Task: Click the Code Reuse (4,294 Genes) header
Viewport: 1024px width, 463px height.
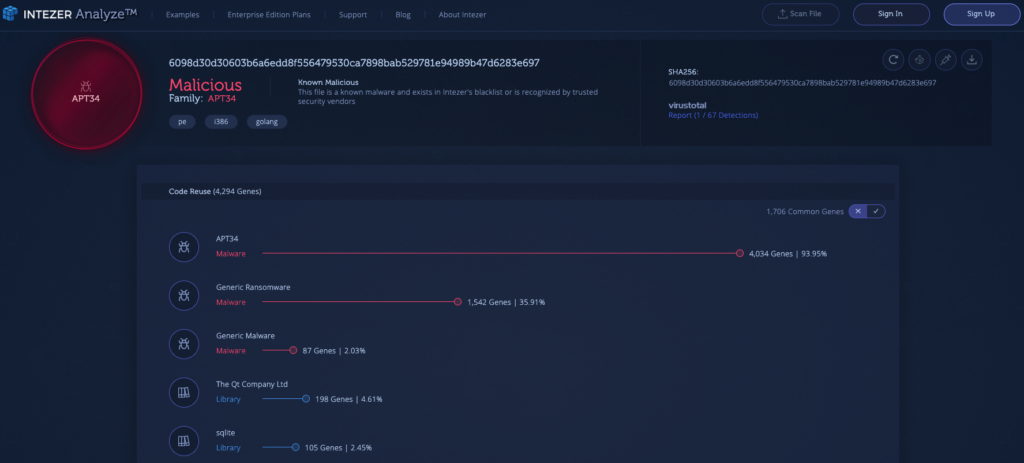Action: 215,191
